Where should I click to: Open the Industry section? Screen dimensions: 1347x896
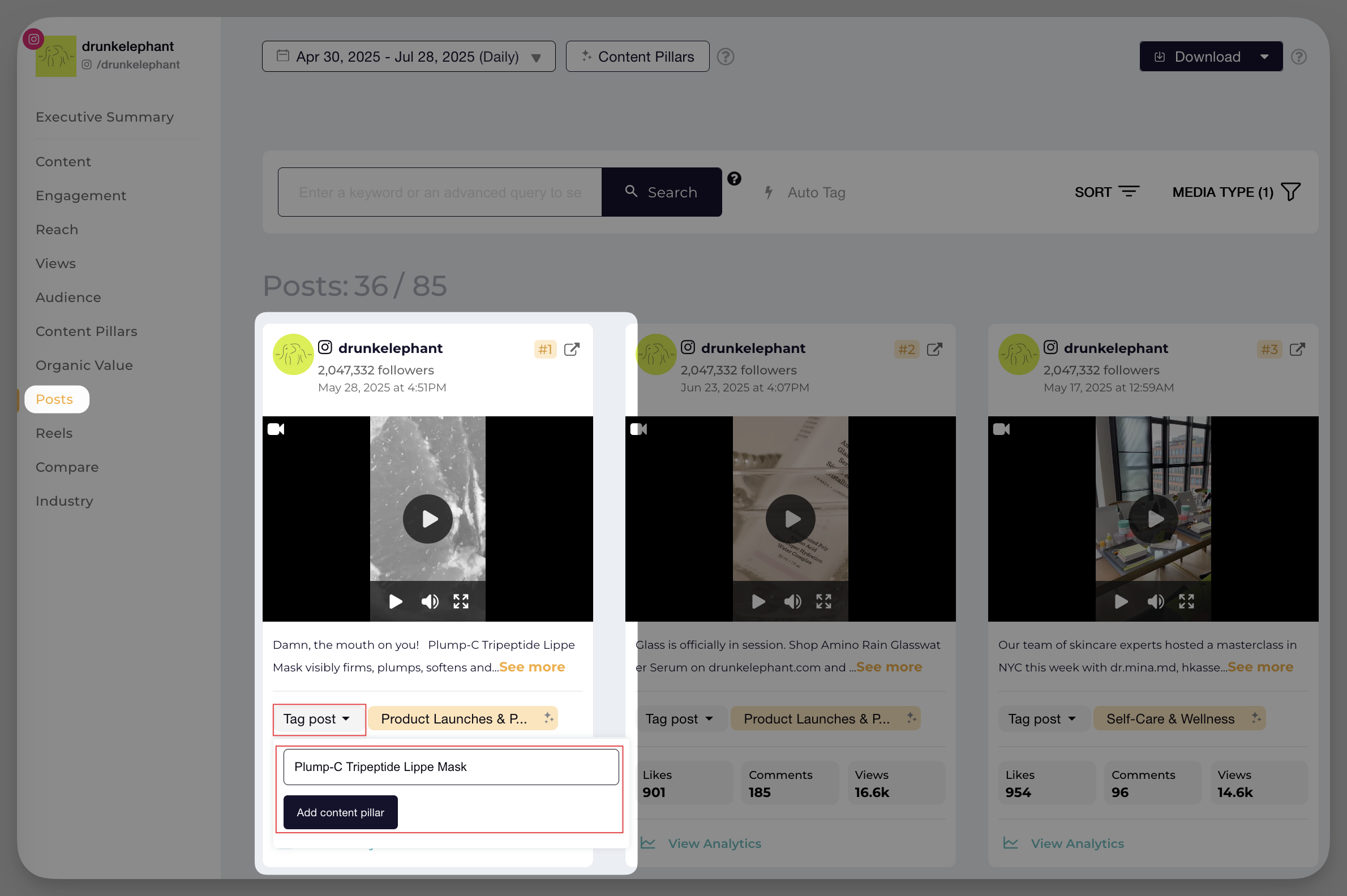pos(64,501)
